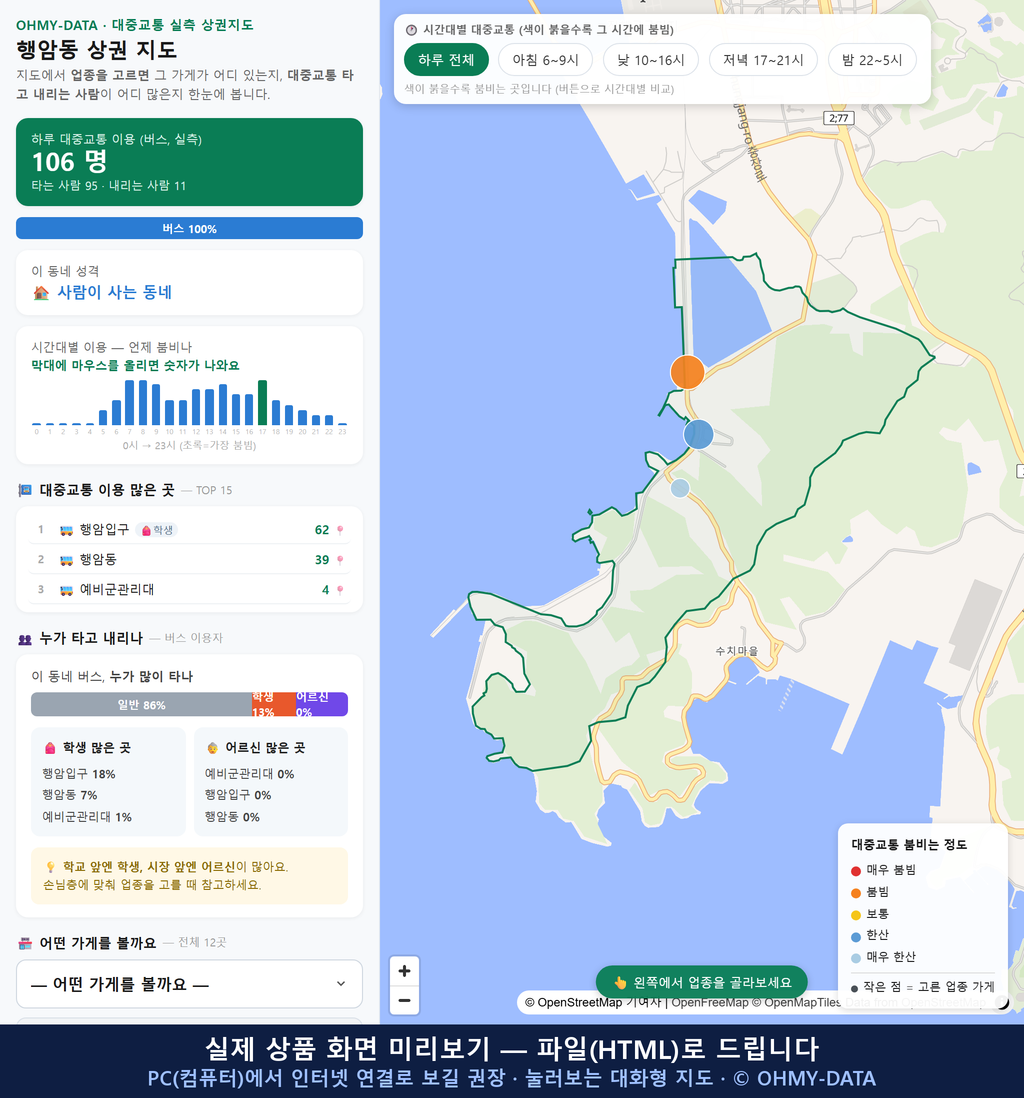Click 예비군관리대 0% in 어르신 많은 곳

tap(249, 774)
